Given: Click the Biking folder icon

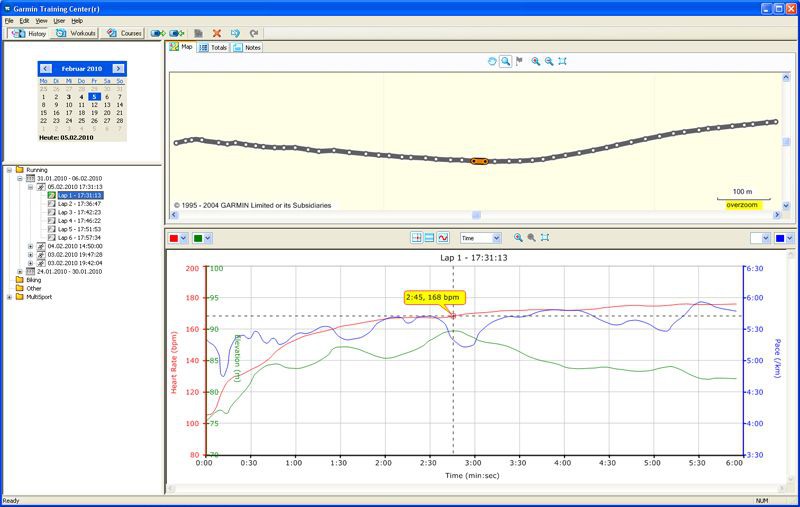Looking at the screenshot, I should coord(20,280).
